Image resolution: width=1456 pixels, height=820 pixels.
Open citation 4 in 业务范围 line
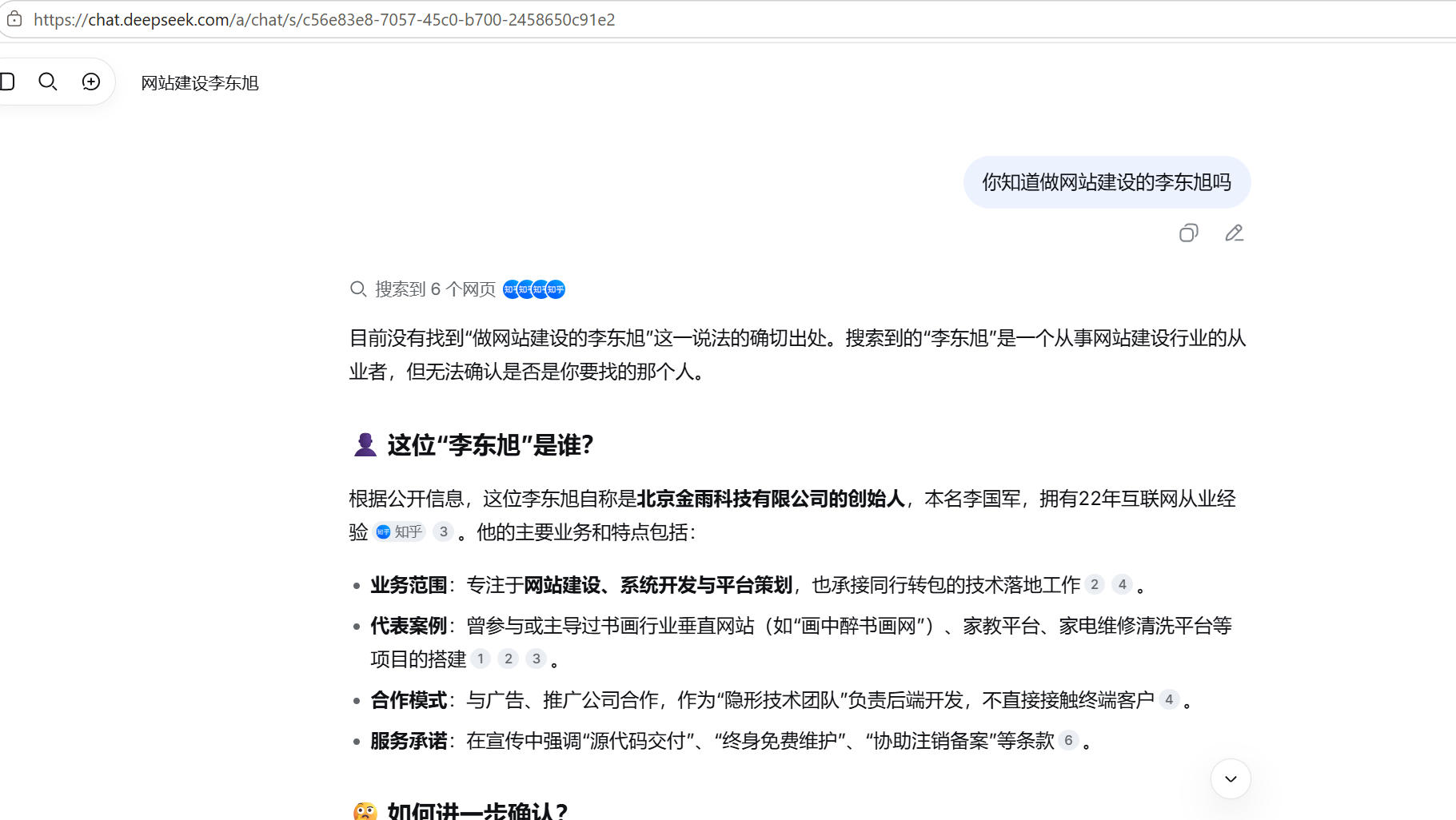[x=1122, y=584]
